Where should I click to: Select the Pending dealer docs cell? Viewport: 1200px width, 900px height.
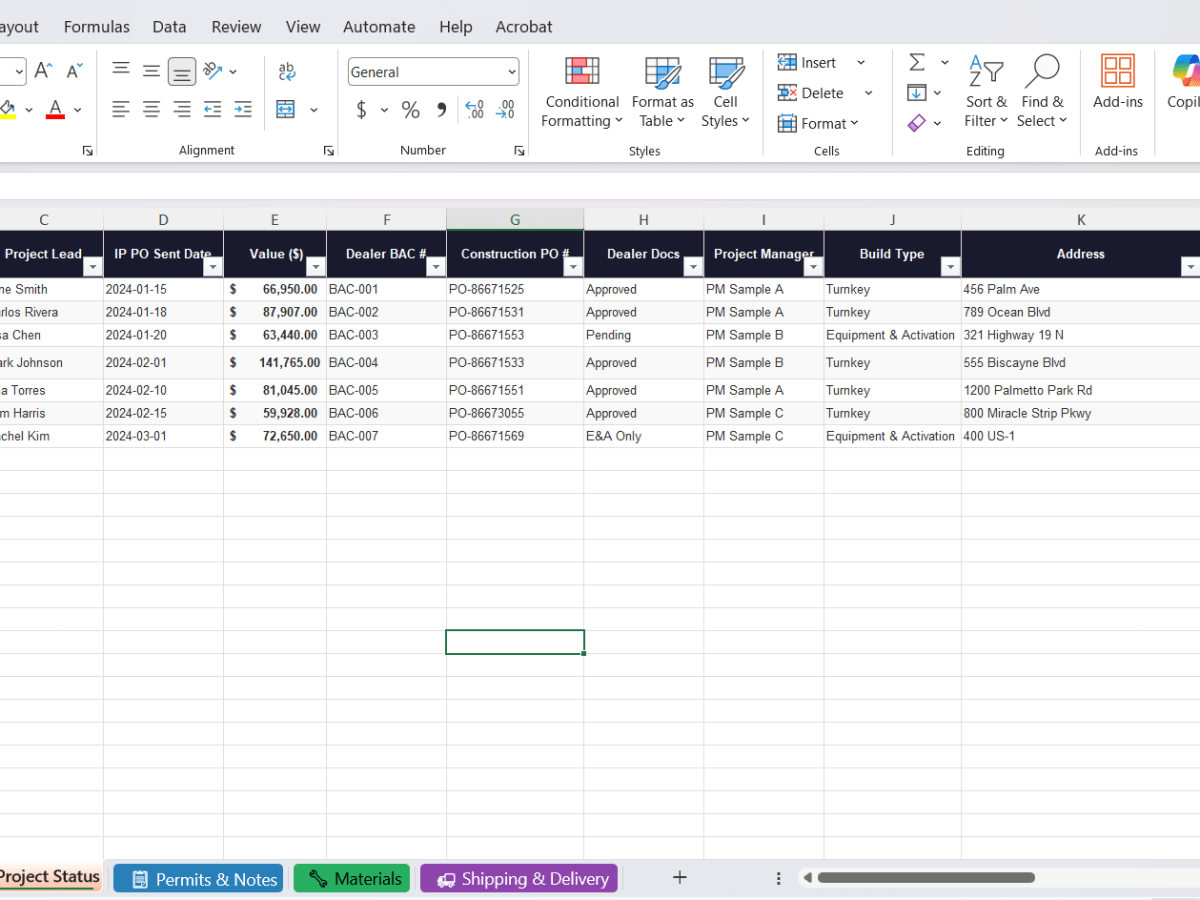click(644, 335)
